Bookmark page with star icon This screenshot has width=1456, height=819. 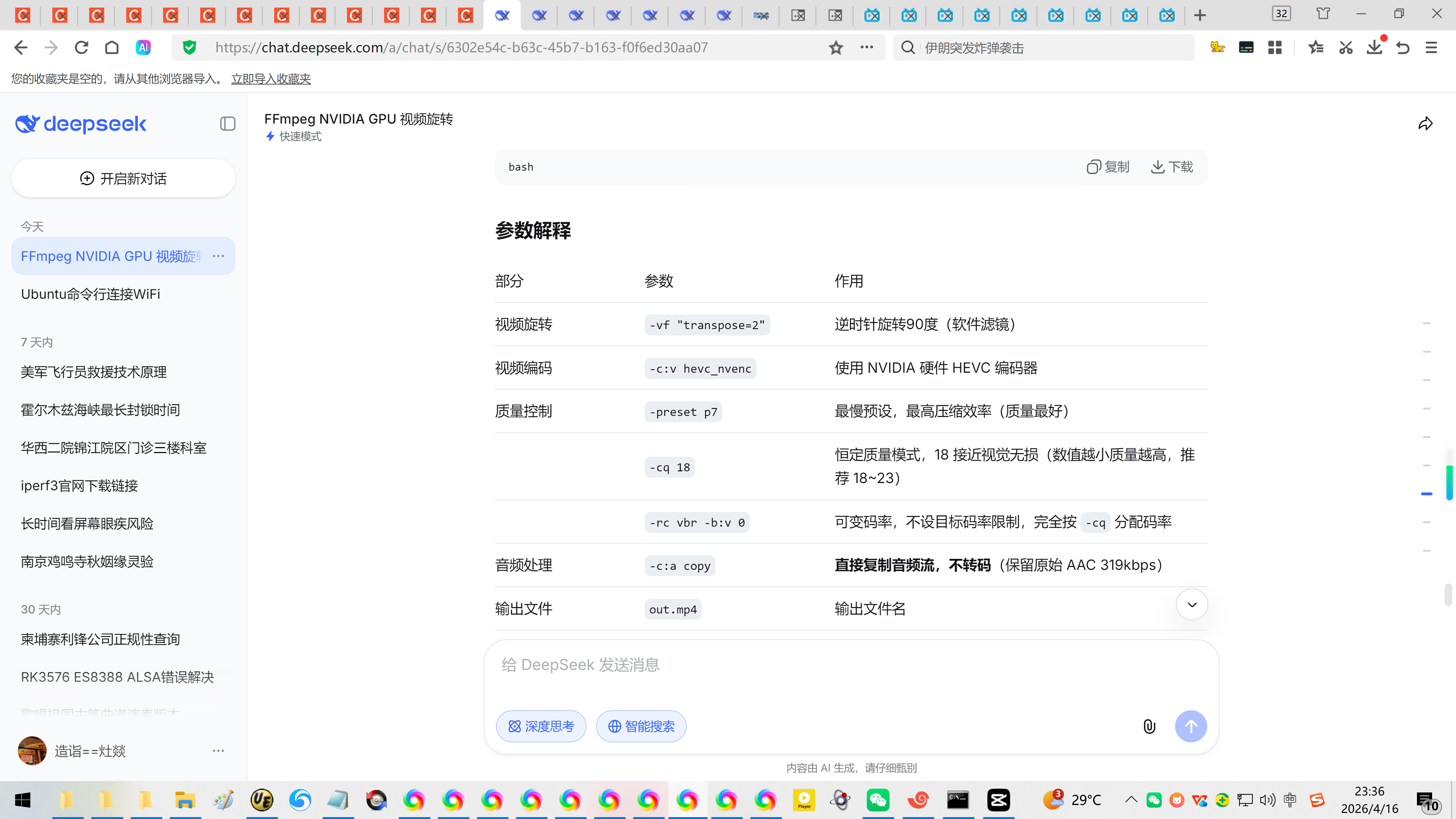[835, 48]
